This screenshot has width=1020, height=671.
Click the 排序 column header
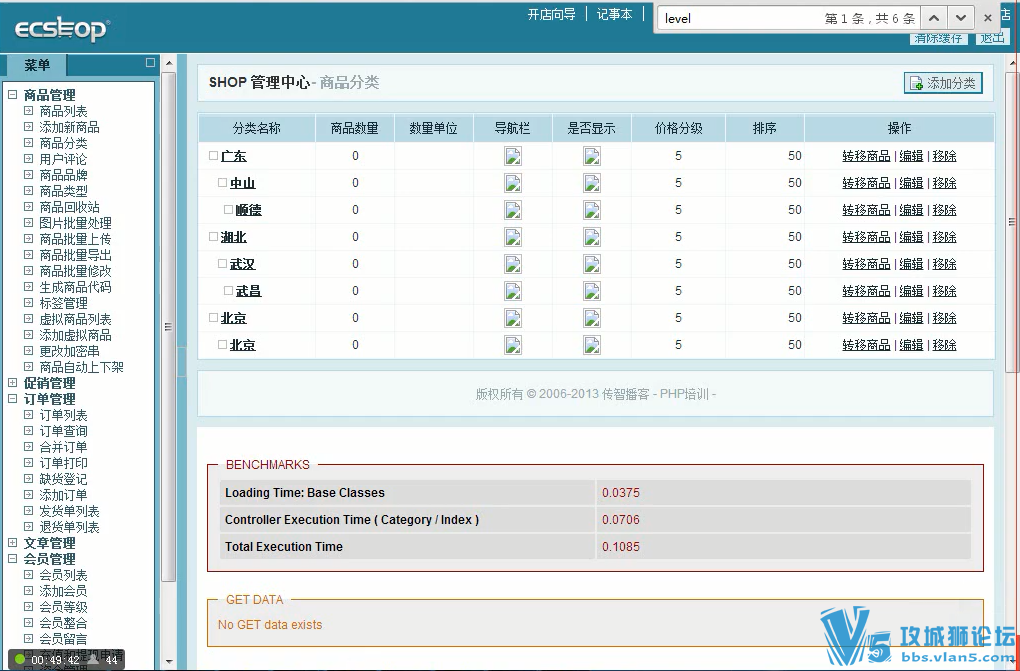(764, 128)
